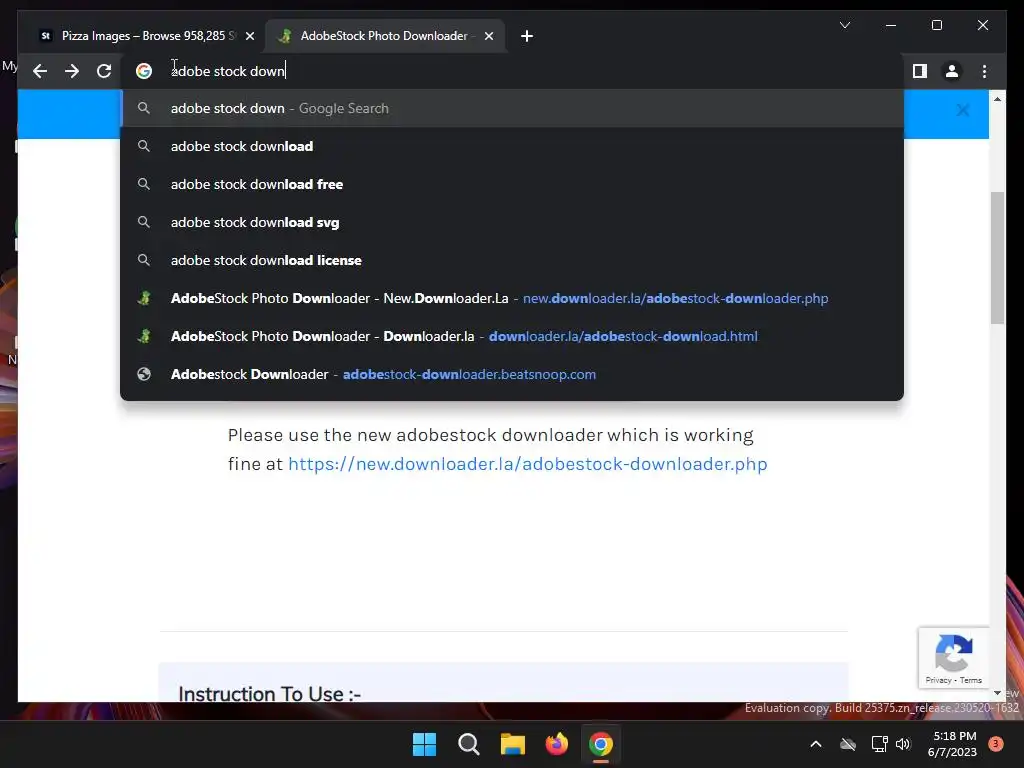The image size is (1024, 768).
Task: Open Windows Search from the taskbar
Action: (468, 744)
